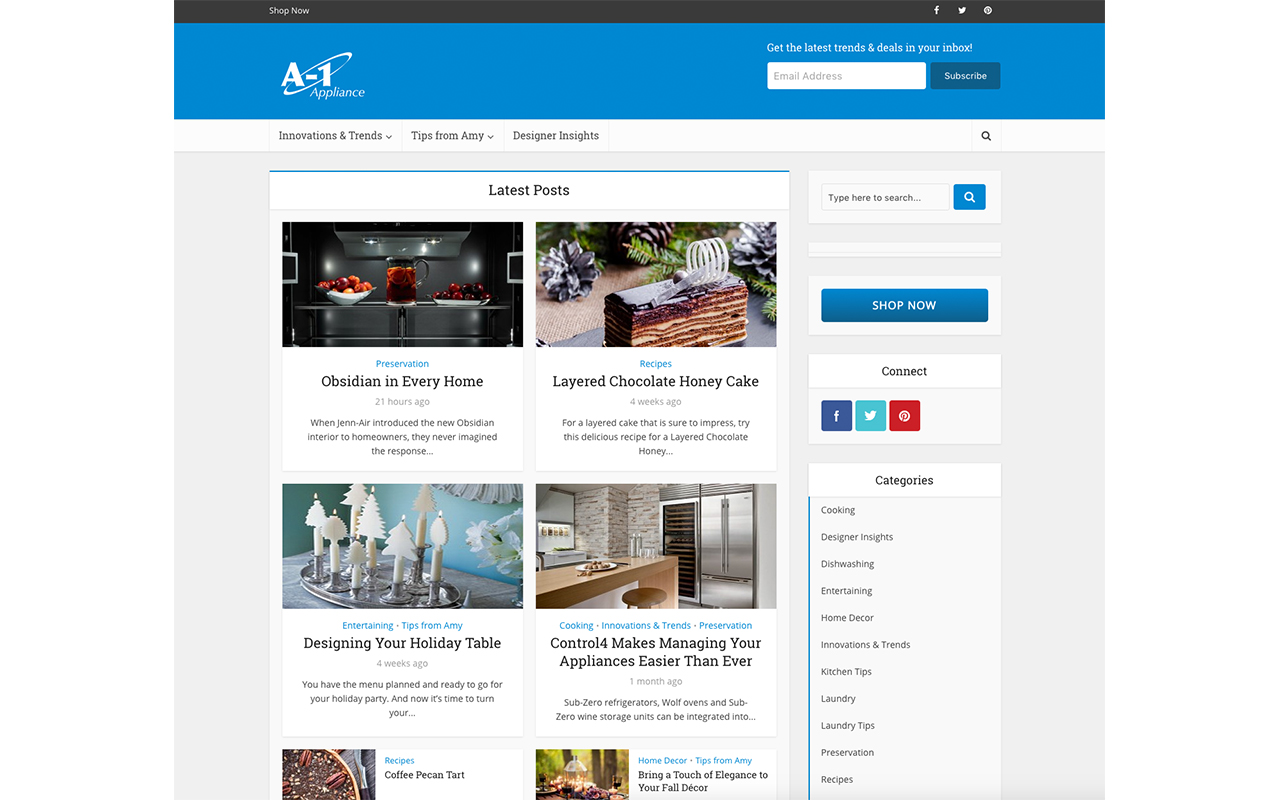Select Innovations & Trends in the Categories list
The image size is (1280, 800).
click(866, 645)
